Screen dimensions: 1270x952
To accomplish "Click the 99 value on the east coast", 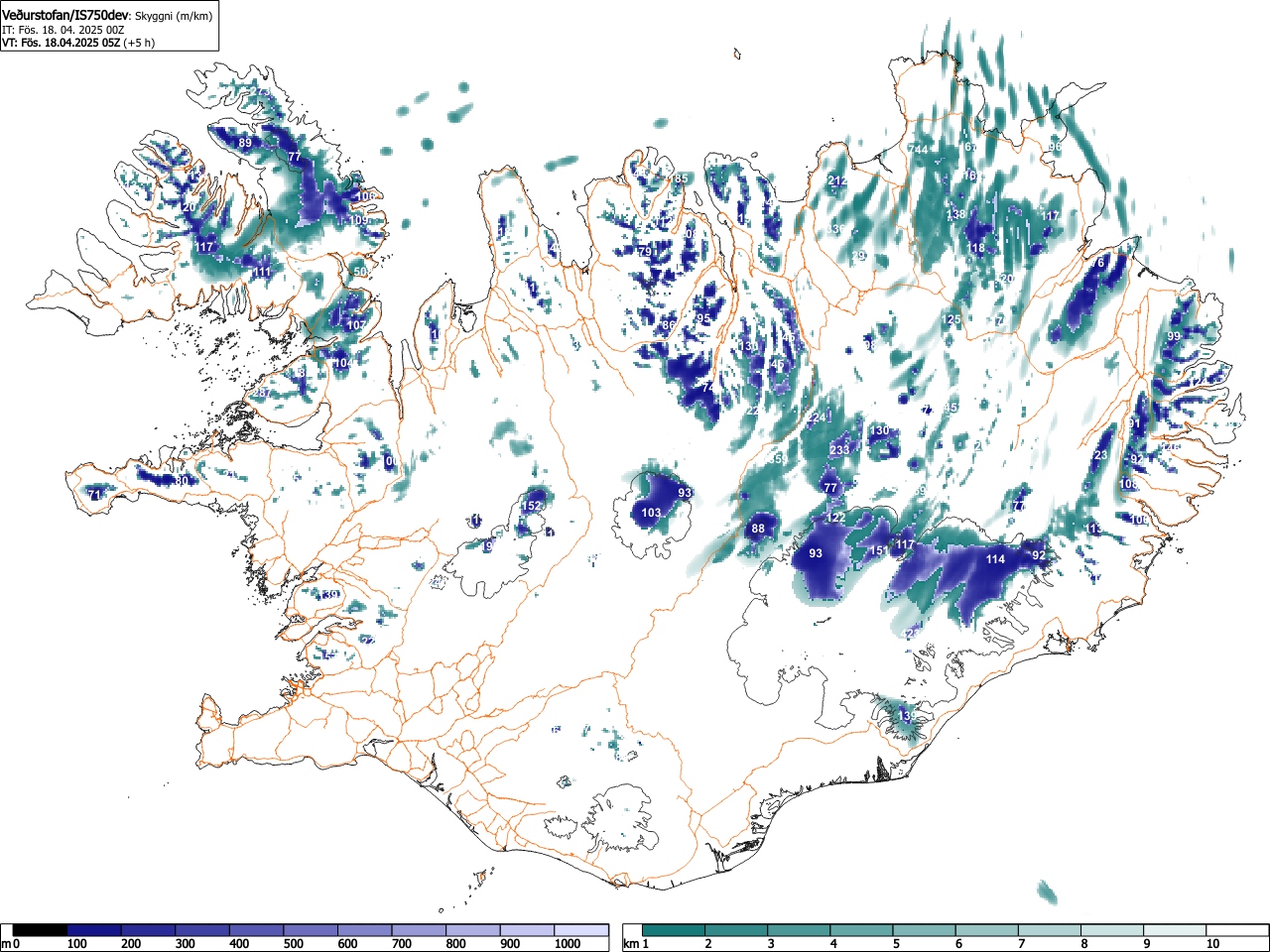I will point(1174,337).
